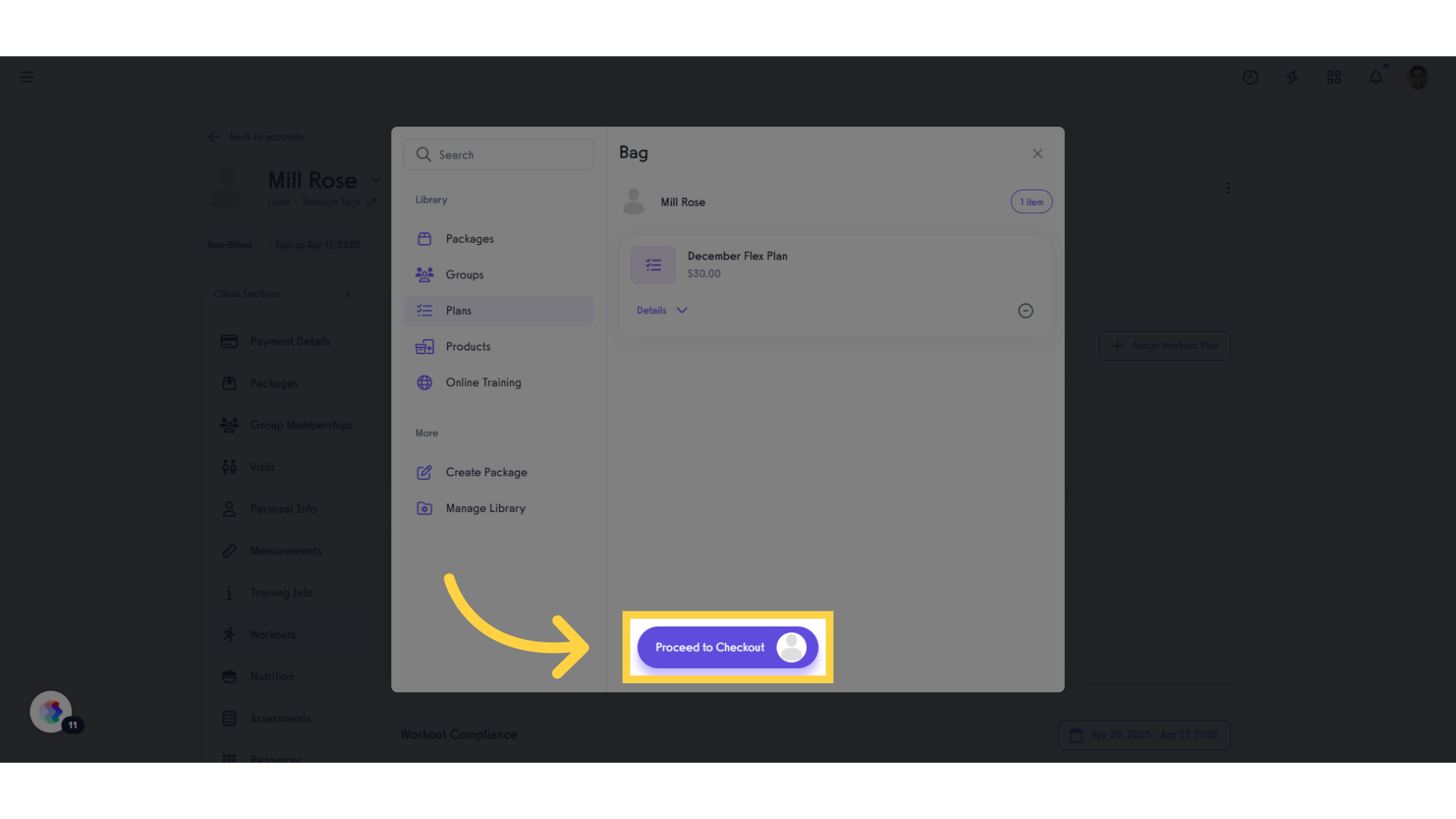1456x819 pixels.
Task: Click the Search input field
Action: (498, 155)
